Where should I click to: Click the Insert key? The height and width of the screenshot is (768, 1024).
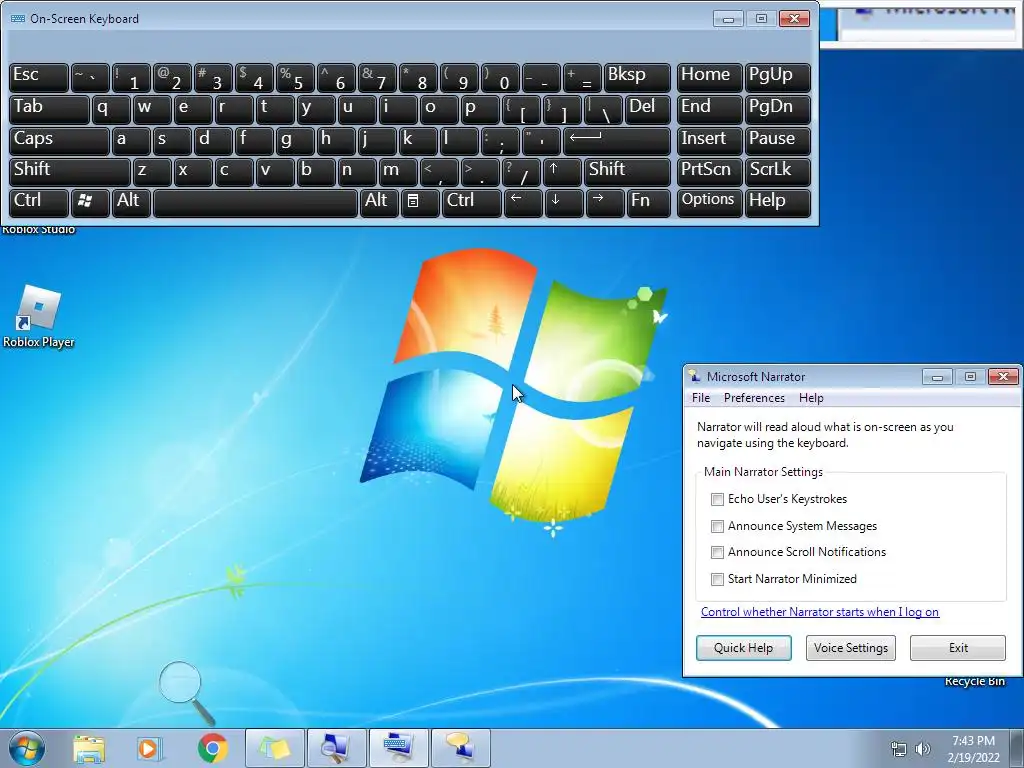(709, 141)
